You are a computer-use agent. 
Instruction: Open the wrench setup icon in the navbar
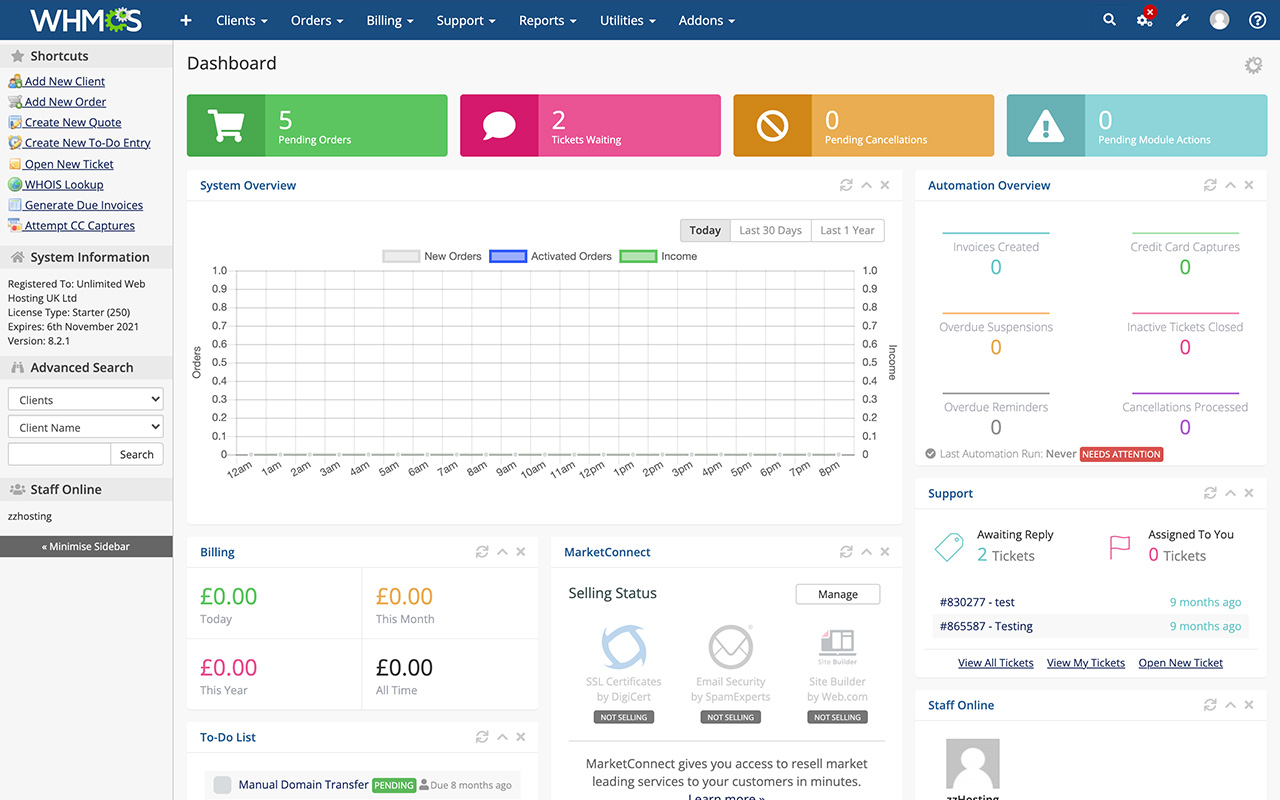click(1182, 20)
